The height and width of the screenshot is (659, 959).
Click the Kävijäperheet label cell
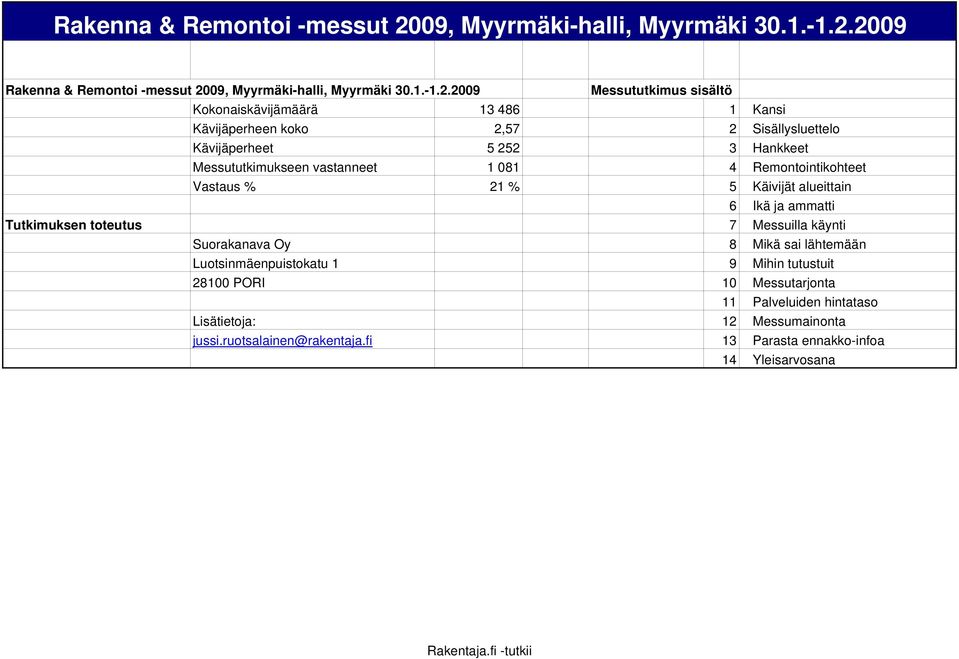[x=233, y=148]
